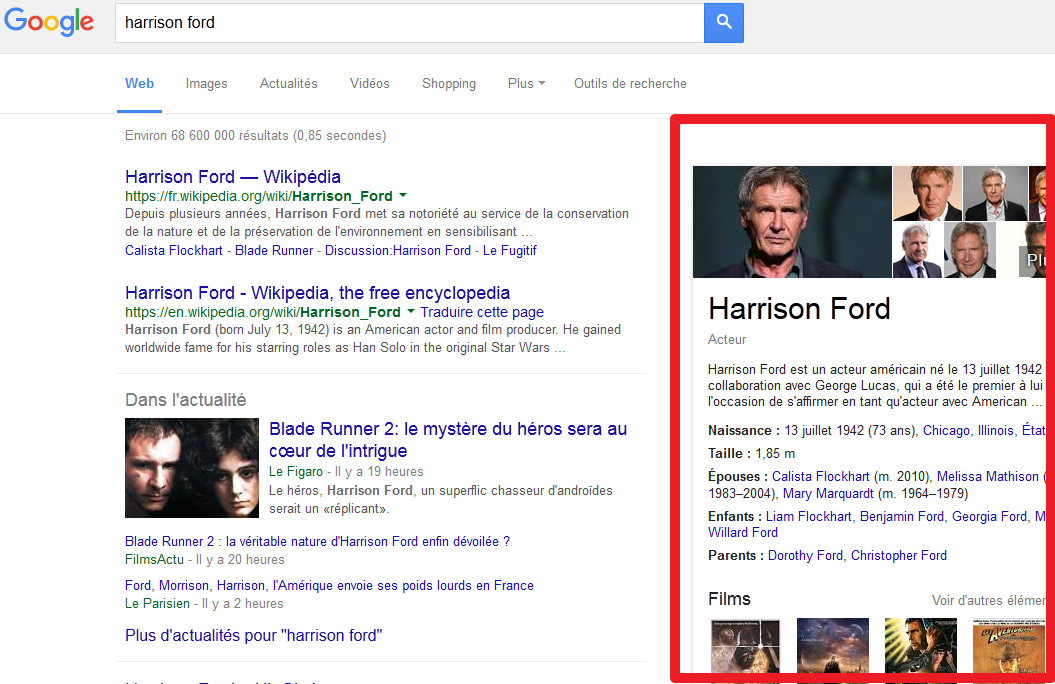Click the Google logo
1055x684 pixels.
coord(49,22)
